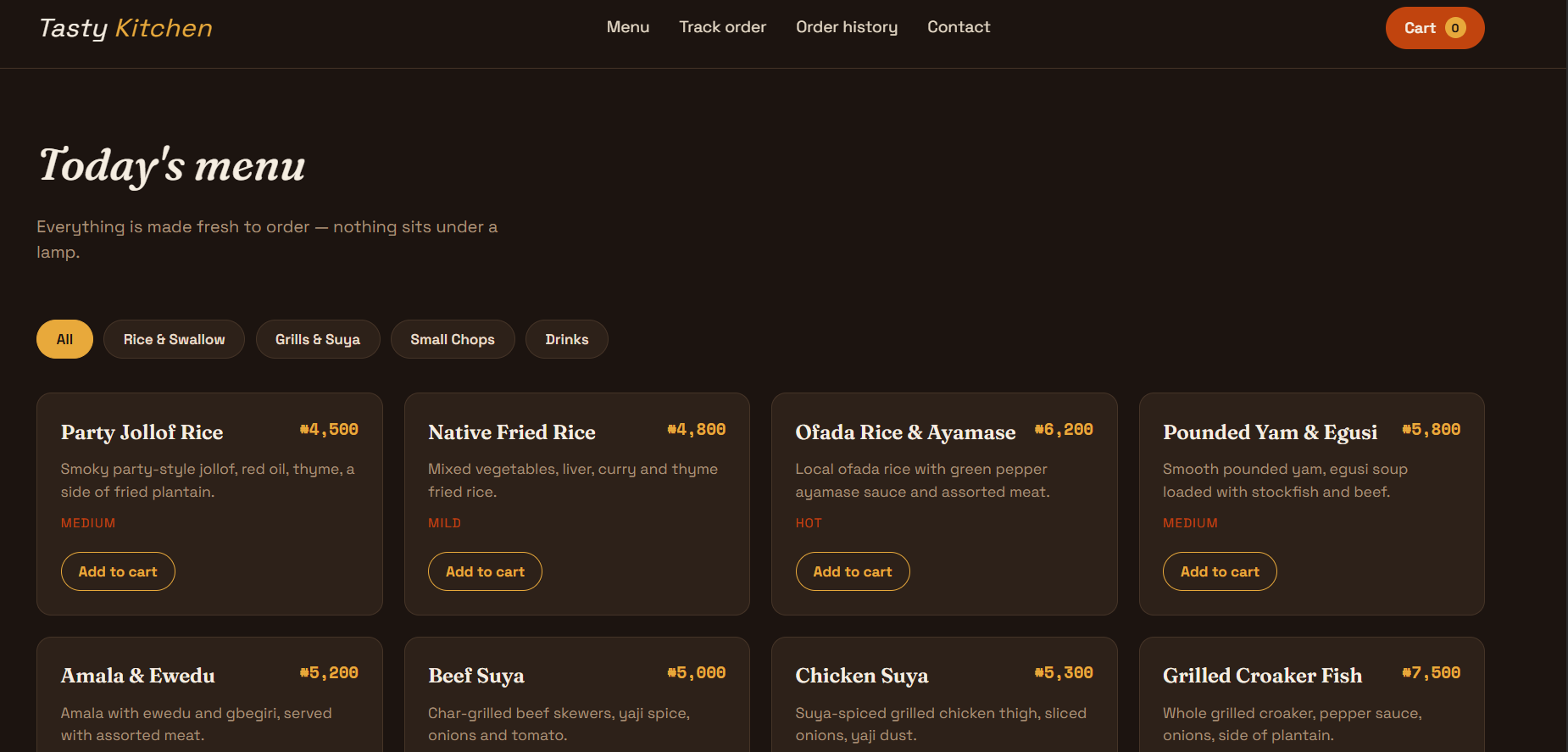Image resolution: width=1568 pixels, height=752 pixels.
Task: Open the Cart button
Action: tap(1435, 28)
